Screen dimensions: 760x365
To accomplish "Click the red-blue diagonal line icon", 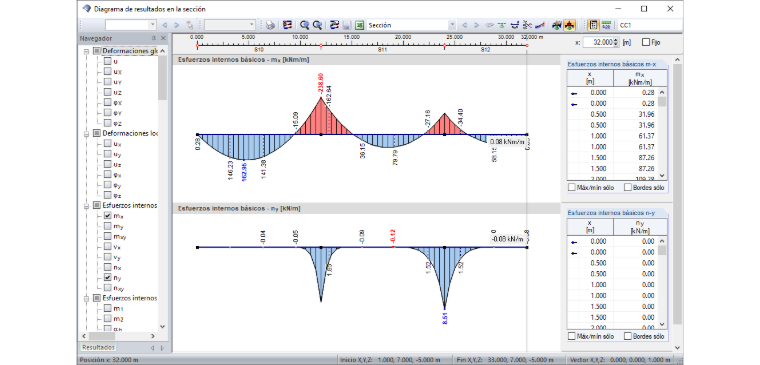I will pyautogui.click(x=541, y=25).
